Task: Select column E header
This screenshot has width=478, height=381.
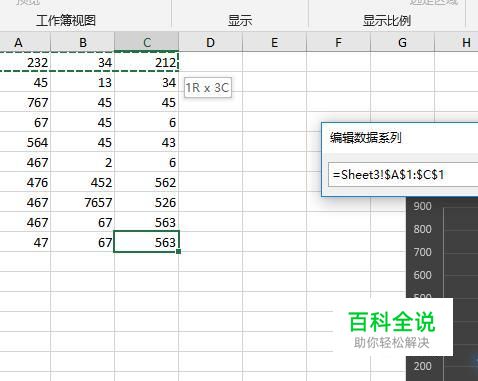Action: point(274,42)
